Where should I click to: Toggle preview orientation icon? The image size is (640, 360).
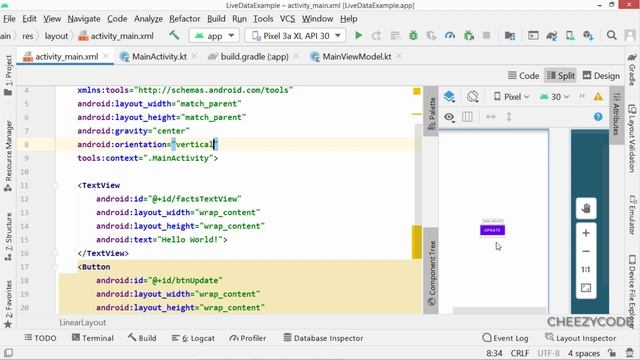click(x=472, y=97)
